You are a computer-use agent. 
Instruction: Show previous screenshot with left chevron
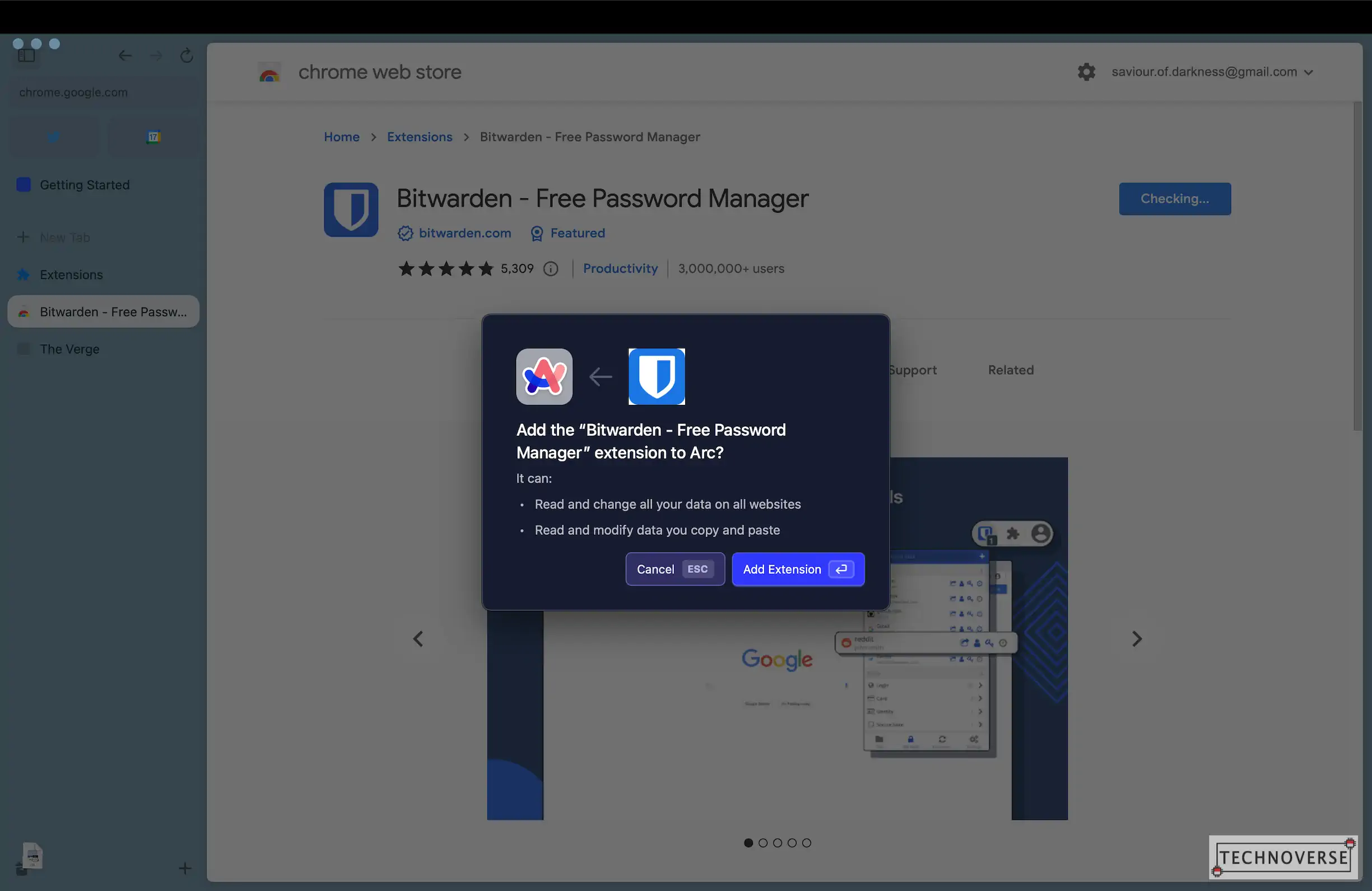coord(418,638)
